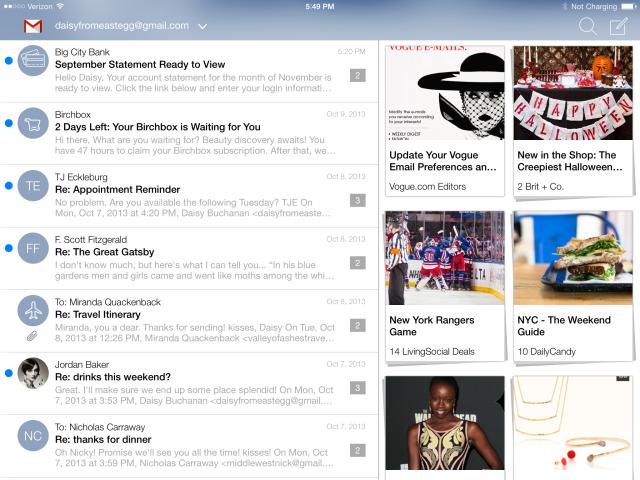The height and width of the screenshot is (480, 640).
Task: Toggle unread dot on Birchbox email
Action: [x=9, y=123]
